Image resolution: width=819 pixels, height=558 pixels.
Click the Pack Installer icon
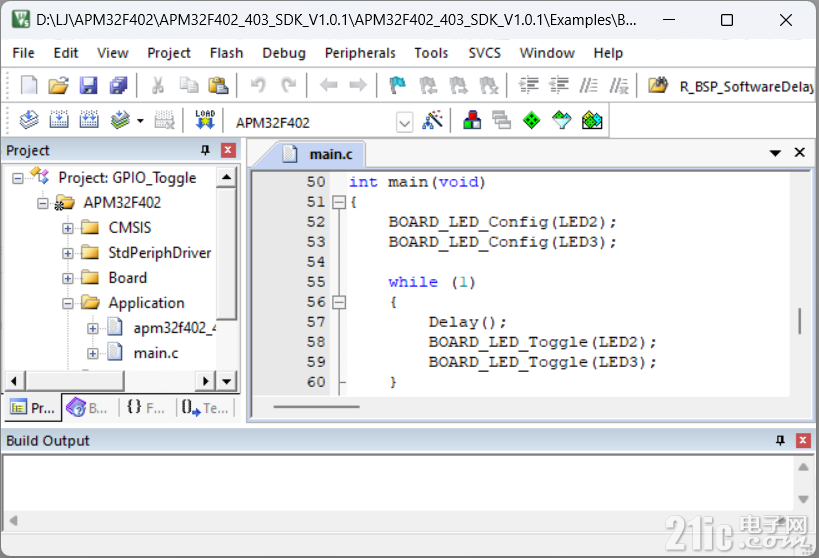pyautogui.click(x=592, y=120)
